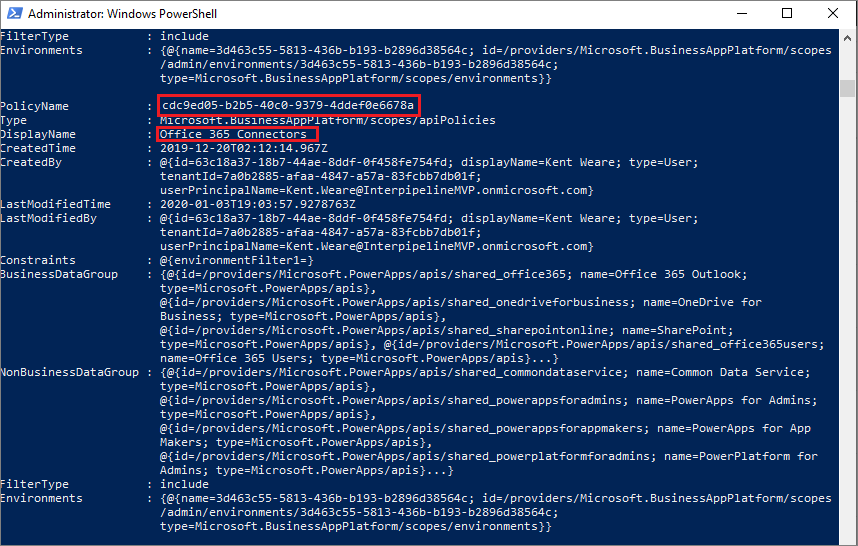Close the Windows PowerShell window
858x546 pixels.
point(833,13)
